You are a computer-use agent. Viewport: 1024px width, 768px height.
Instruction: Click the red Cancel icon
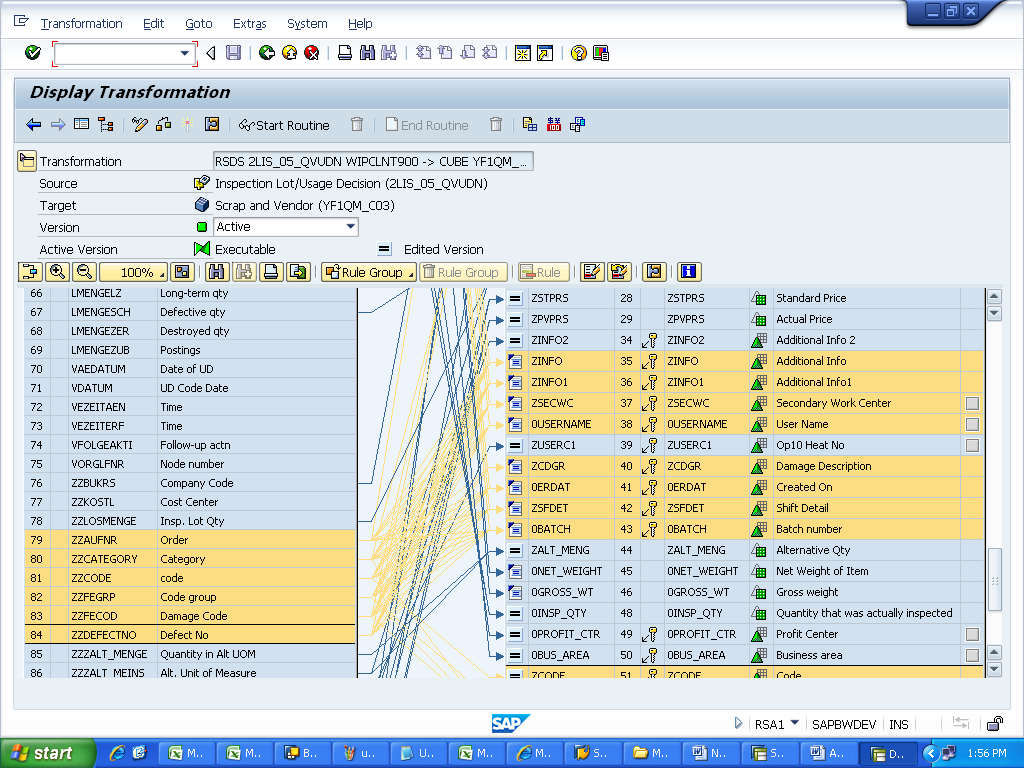(x=312, y=53)
